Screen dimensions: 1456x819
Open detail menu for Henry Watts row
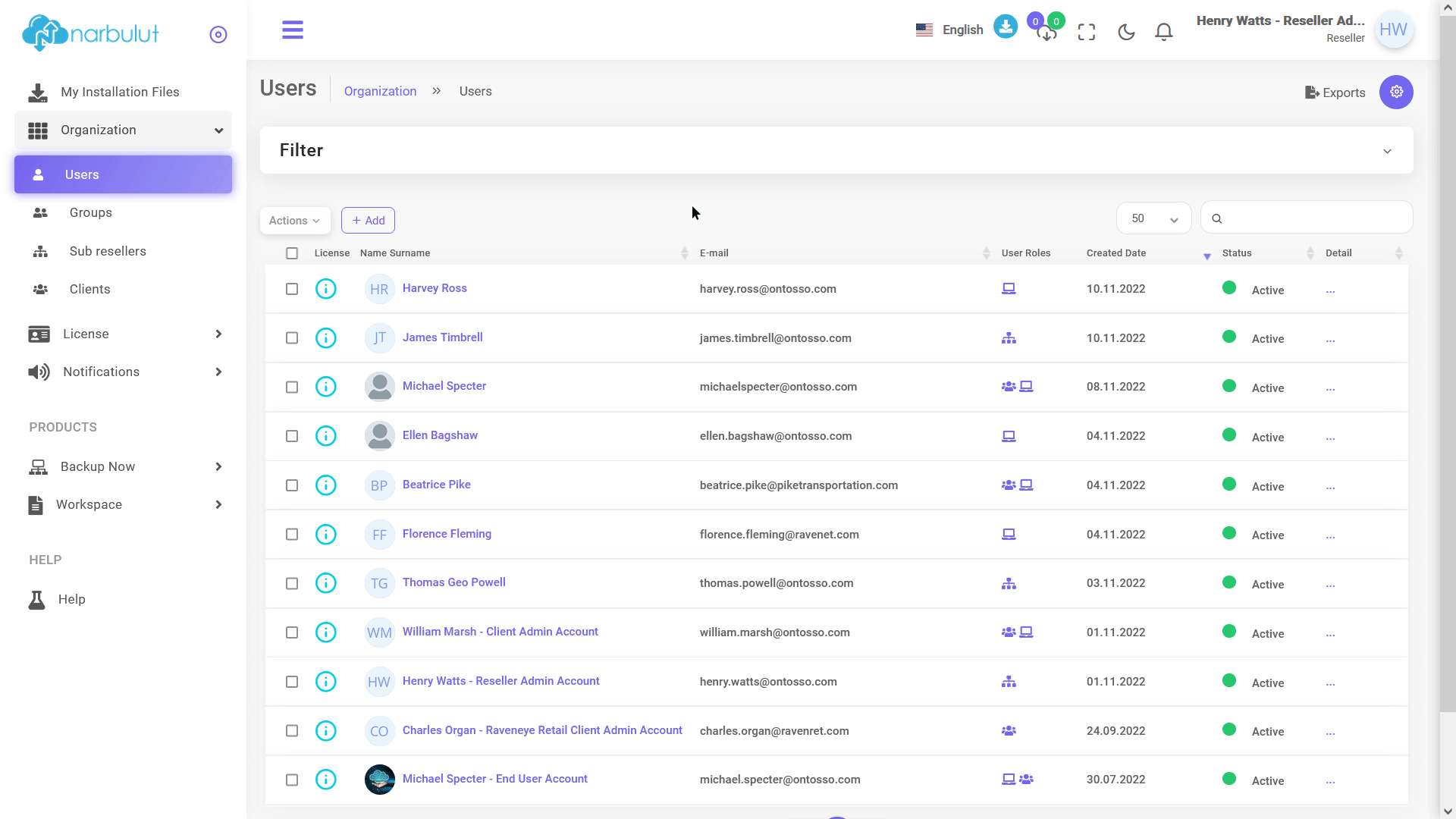coord(1330,684)
